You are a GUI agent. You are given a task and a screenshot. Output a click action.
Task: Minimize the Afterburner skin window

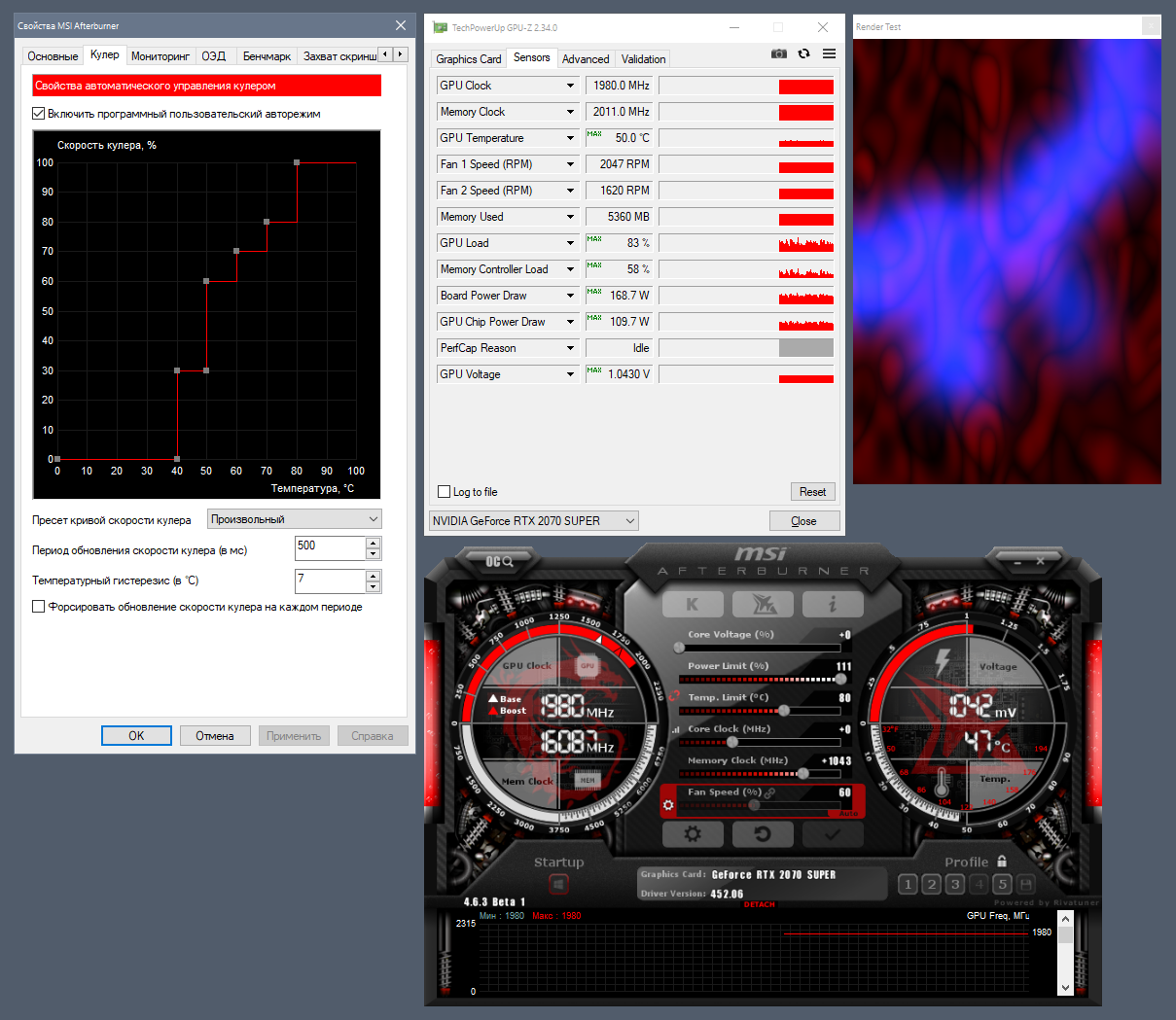(x=1017, y=561)
